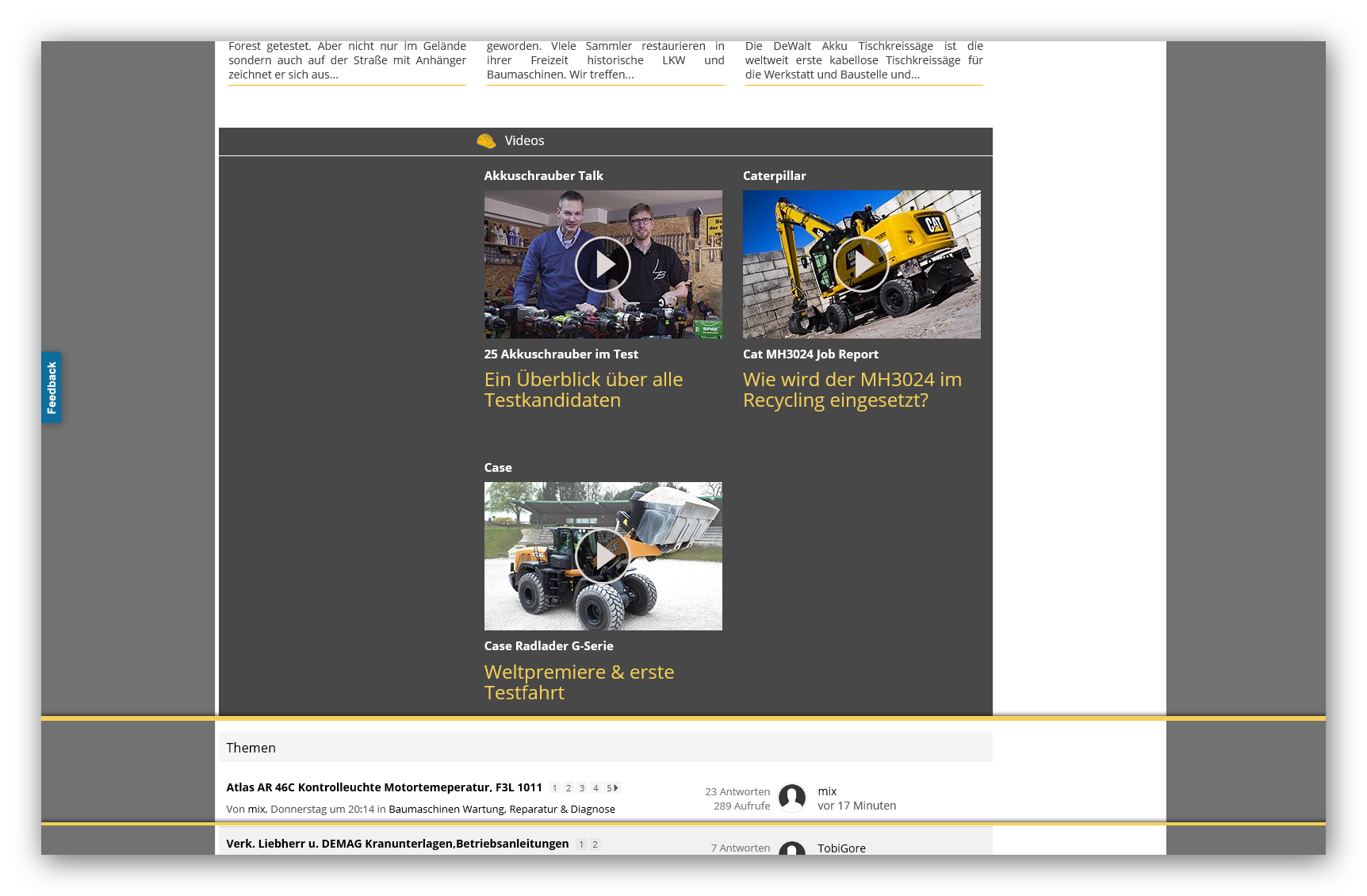The image size is (1367, 896).
Task: Open the 25 Akkuschrauber im Test title
Action: click(x=561, y=354)
